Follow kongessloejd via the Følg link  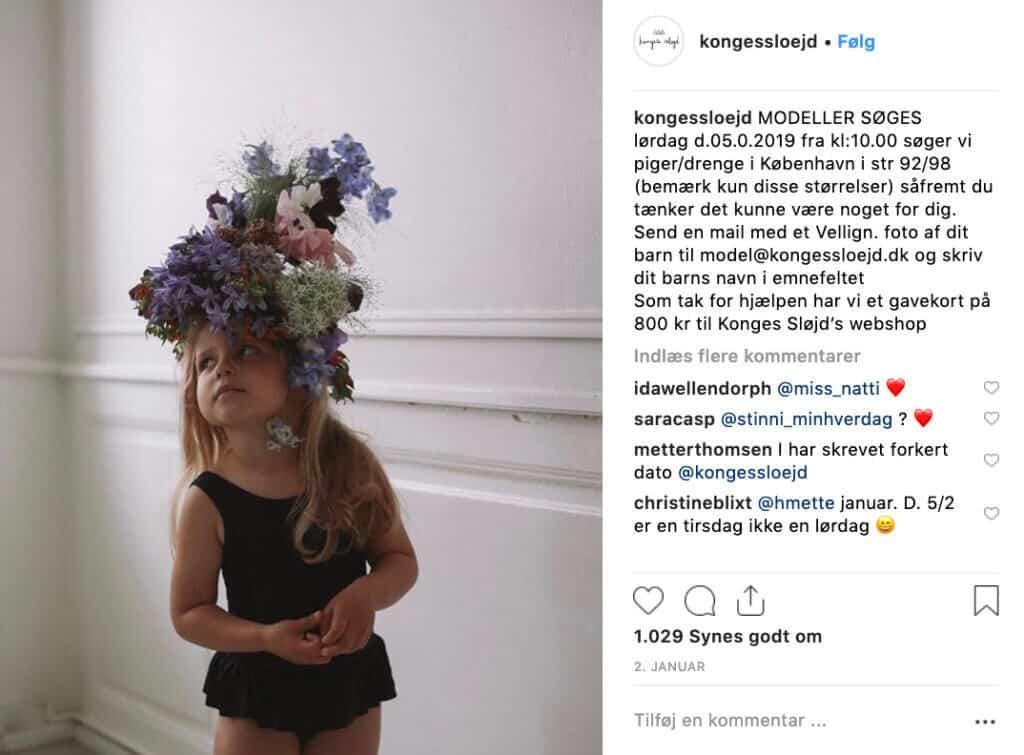856,42
